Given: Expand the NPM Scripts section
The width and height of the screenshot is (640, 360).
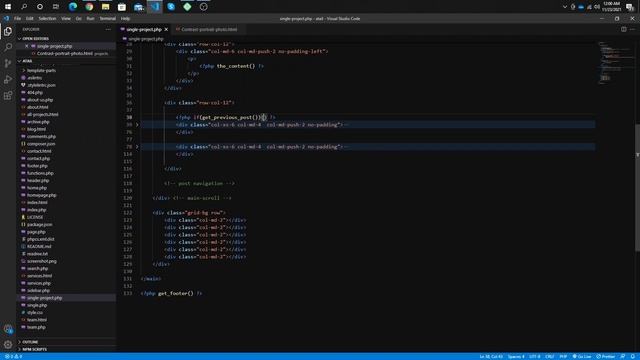Looking at the screenshot, I should (x=35, y=349).
